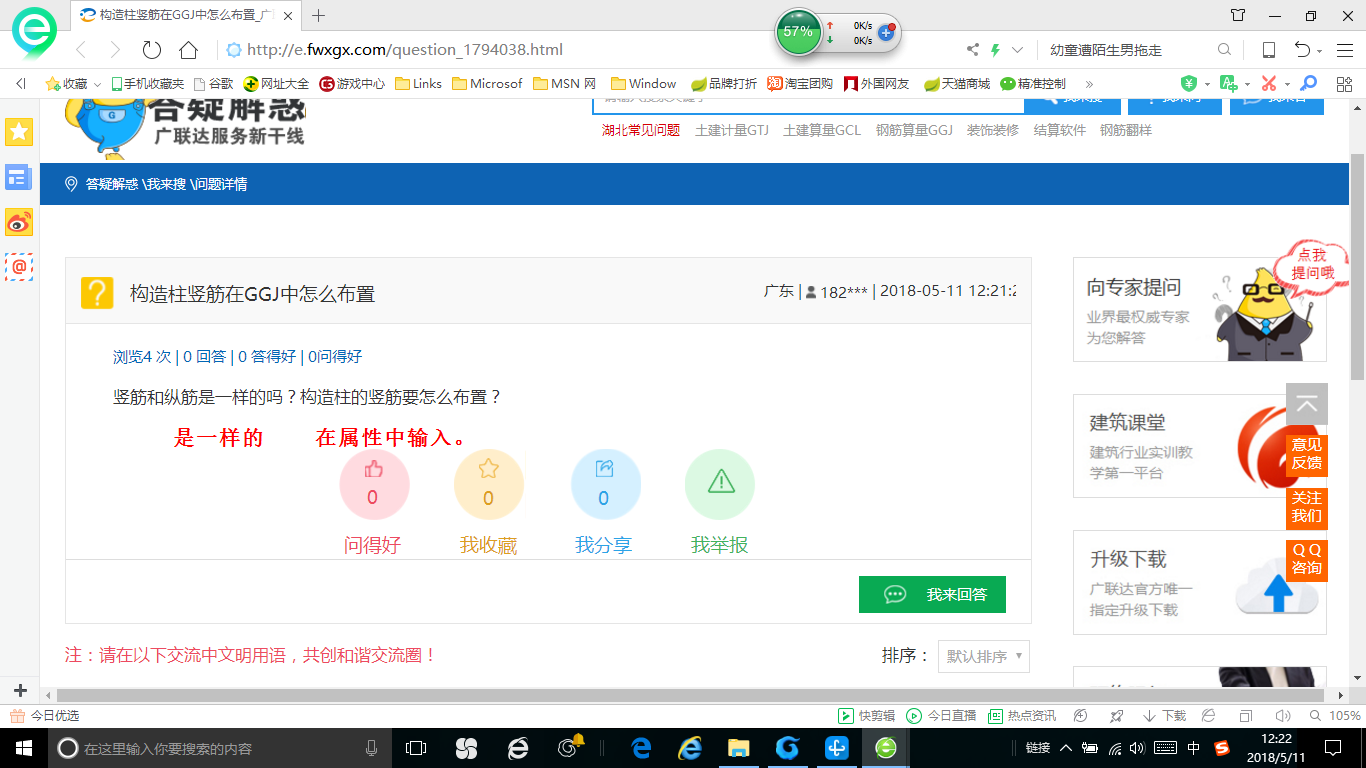Select the 构造柱竖筋在GGJ browser tab
Viewport: 1366px width, 768px height.
185,15
